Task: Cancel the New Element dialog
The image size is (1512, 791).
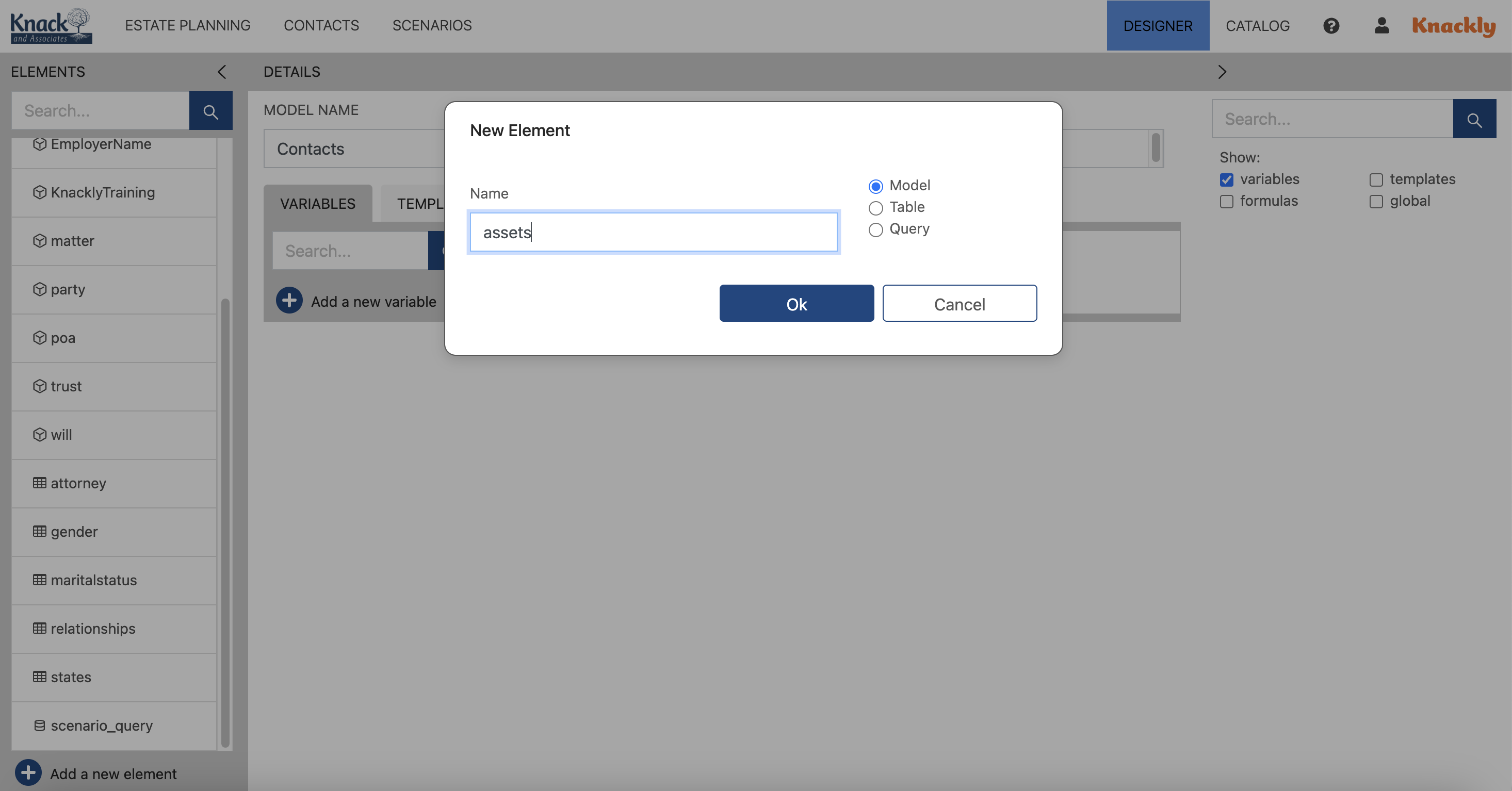Action: [x=959, y=303]
